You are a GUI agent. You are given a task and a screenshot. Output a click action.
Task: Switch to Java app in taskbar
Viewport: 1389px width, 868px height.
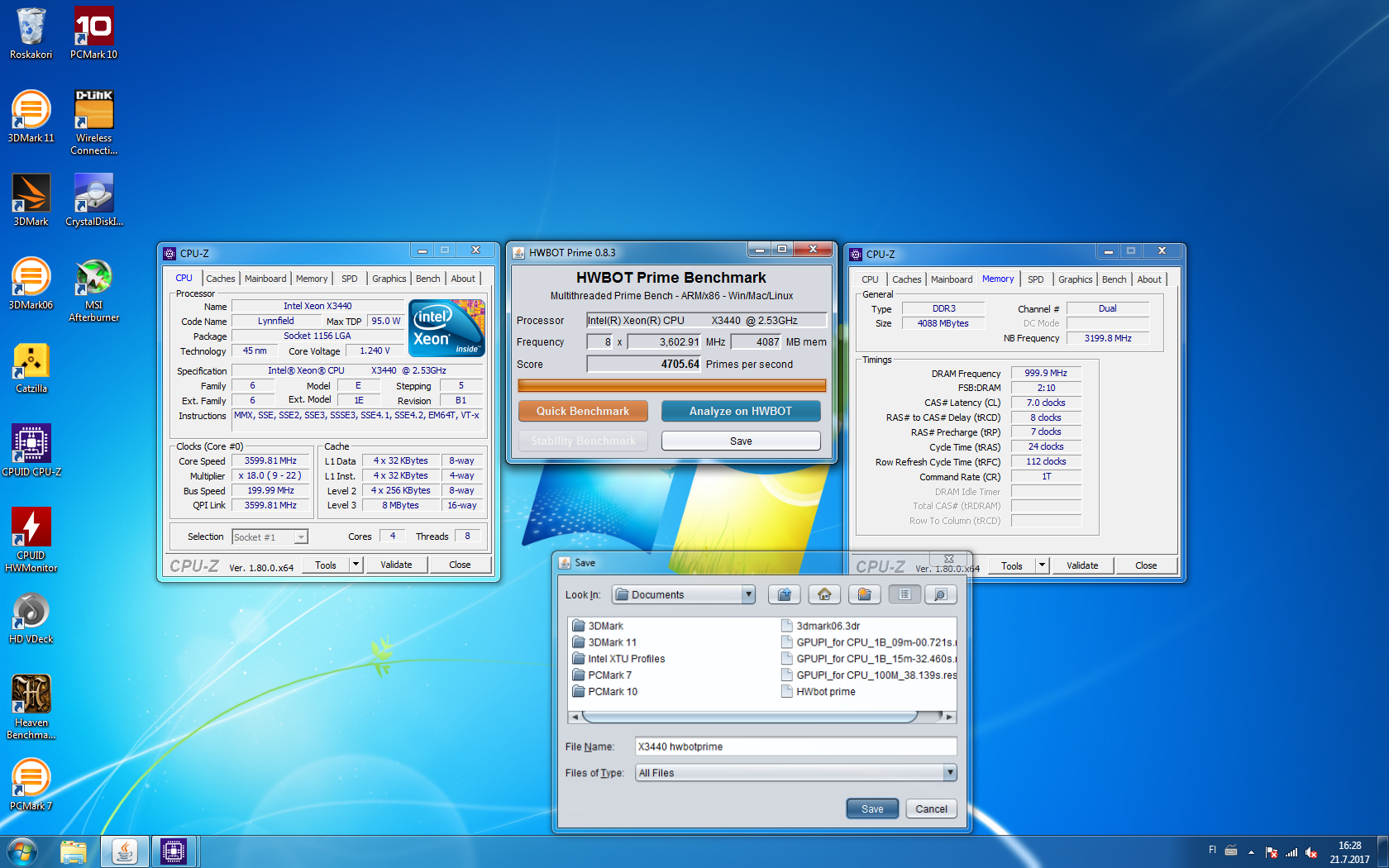(125, 851)
